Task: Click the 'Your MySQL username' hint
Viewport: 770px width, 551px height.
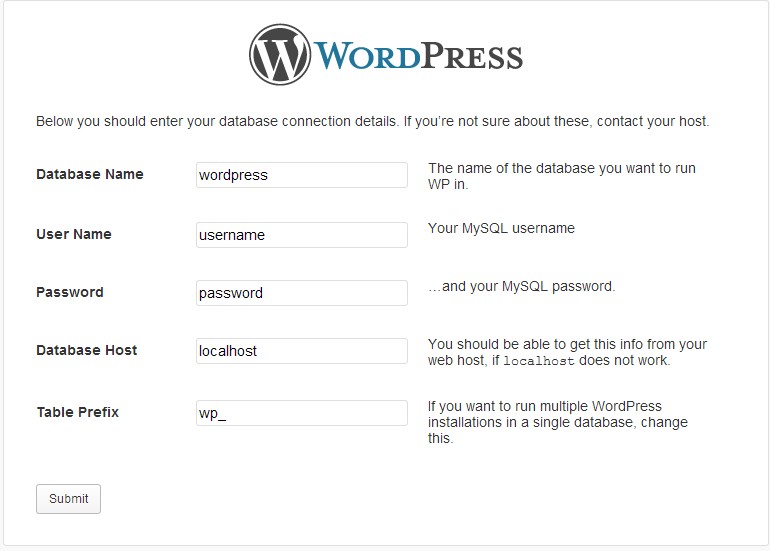Action: (501, 228)
